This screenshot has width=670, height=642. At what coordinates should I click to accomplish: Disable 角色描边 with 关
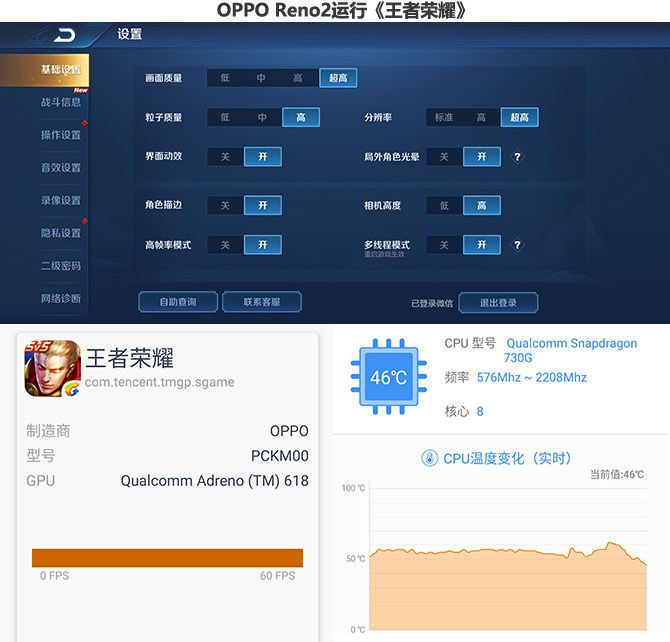[225, 206]
